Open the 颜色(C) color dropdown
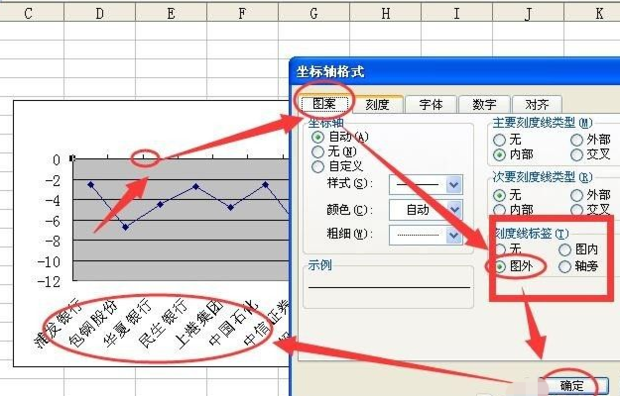Image resolution: width=620 pixels, height=396 pixels. pyautogui.click(x=454, y=210)
